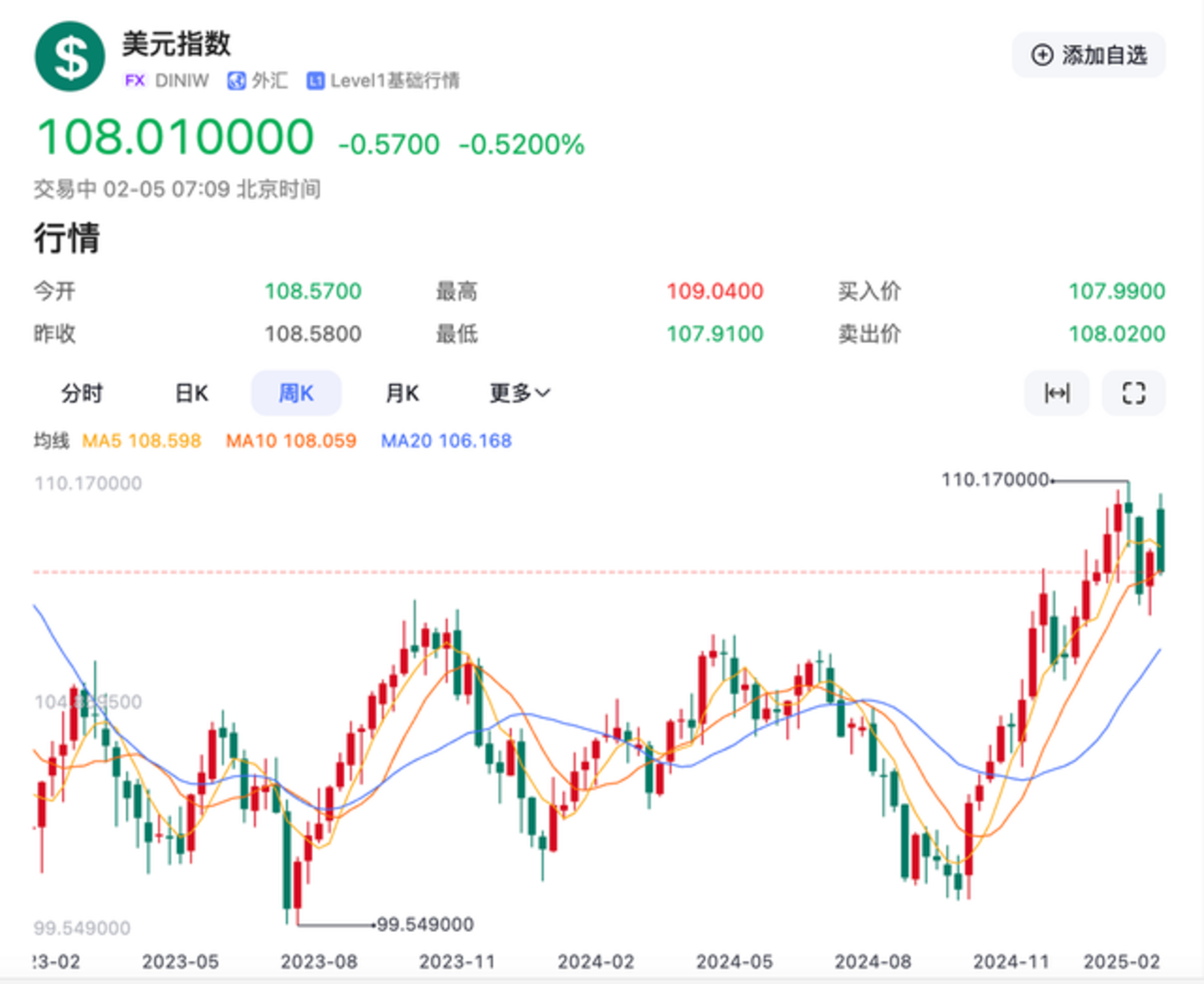Click the FX badge icon
The image size is (1204, 984).
tap(134, 80)
